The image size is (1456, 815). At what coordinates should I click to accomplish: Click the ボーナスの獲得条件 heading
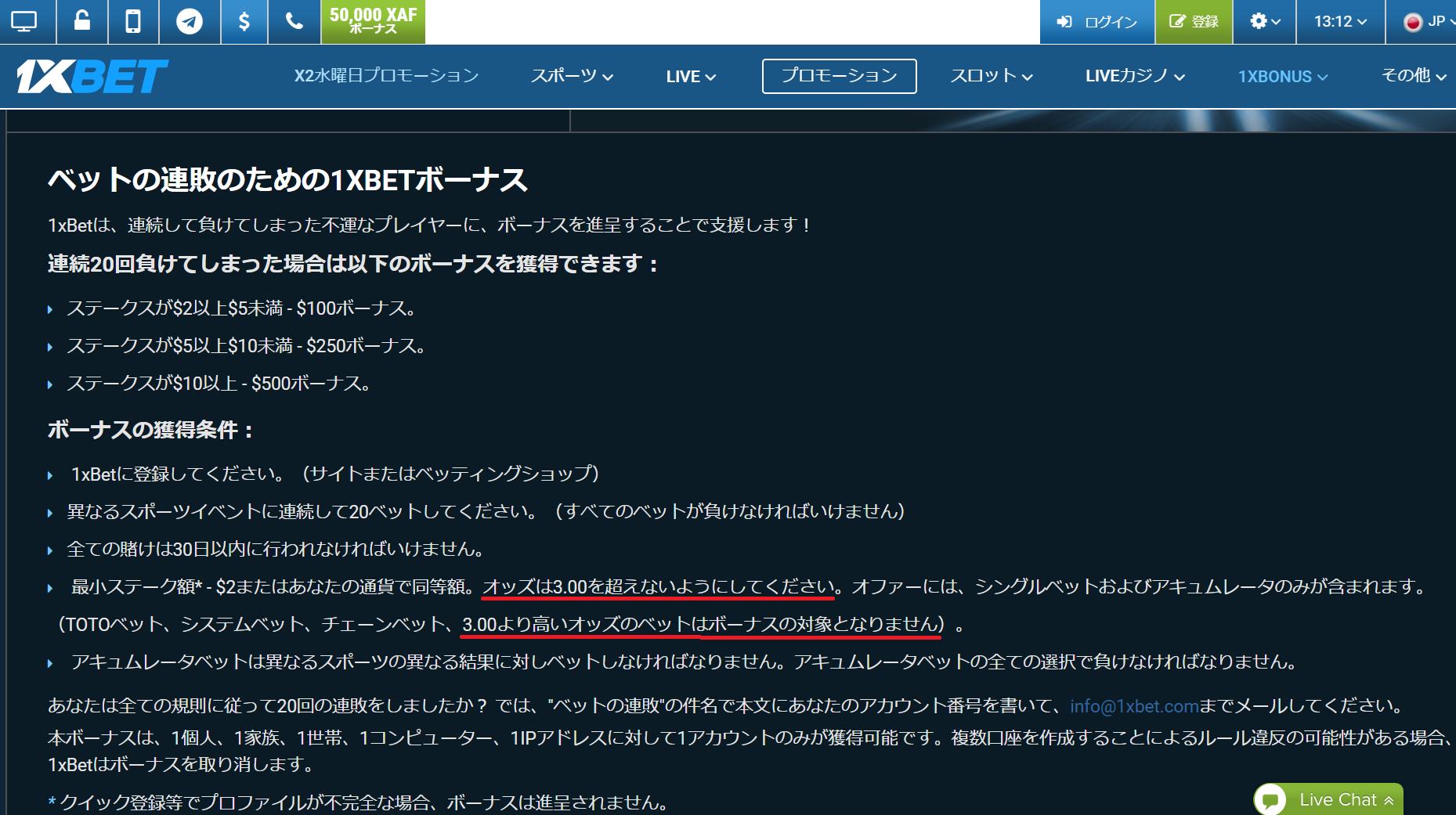pyautogui.click(x=150, y=429)
